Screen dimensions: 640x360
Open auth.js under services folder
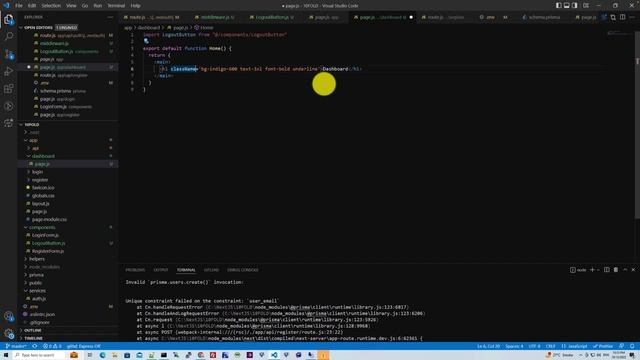(x=39, y=299)
